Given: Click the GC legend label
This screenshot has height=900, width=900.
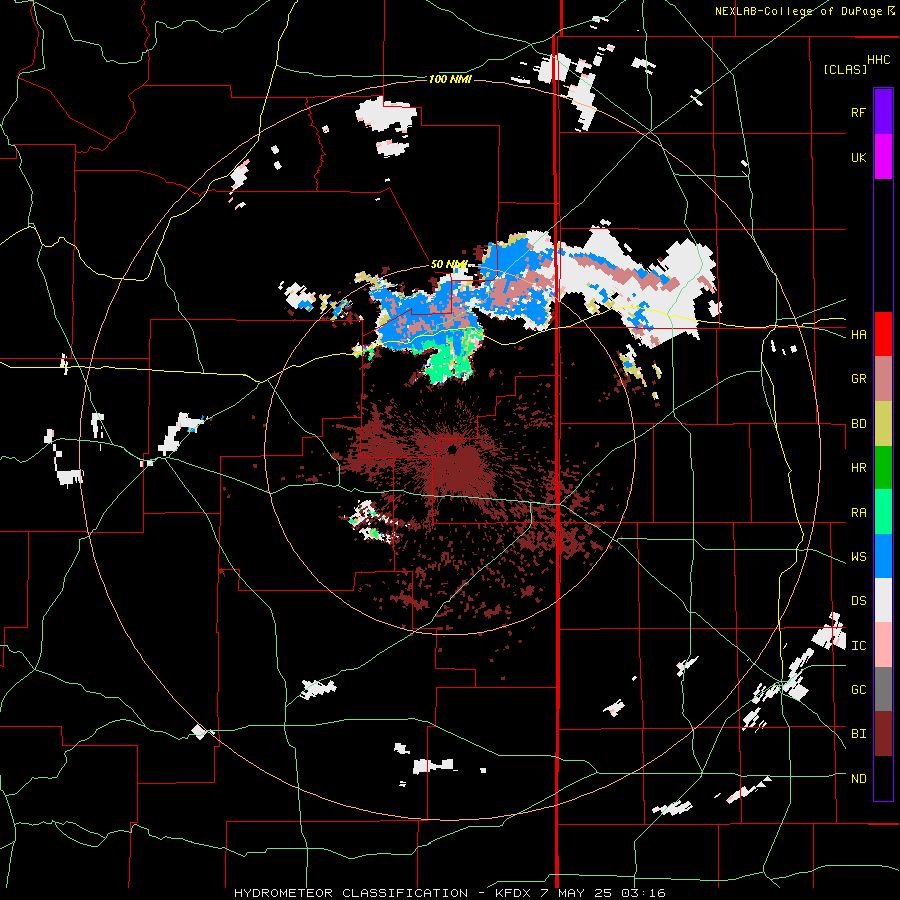Looking at the screenshot, I should click(858, 689).
